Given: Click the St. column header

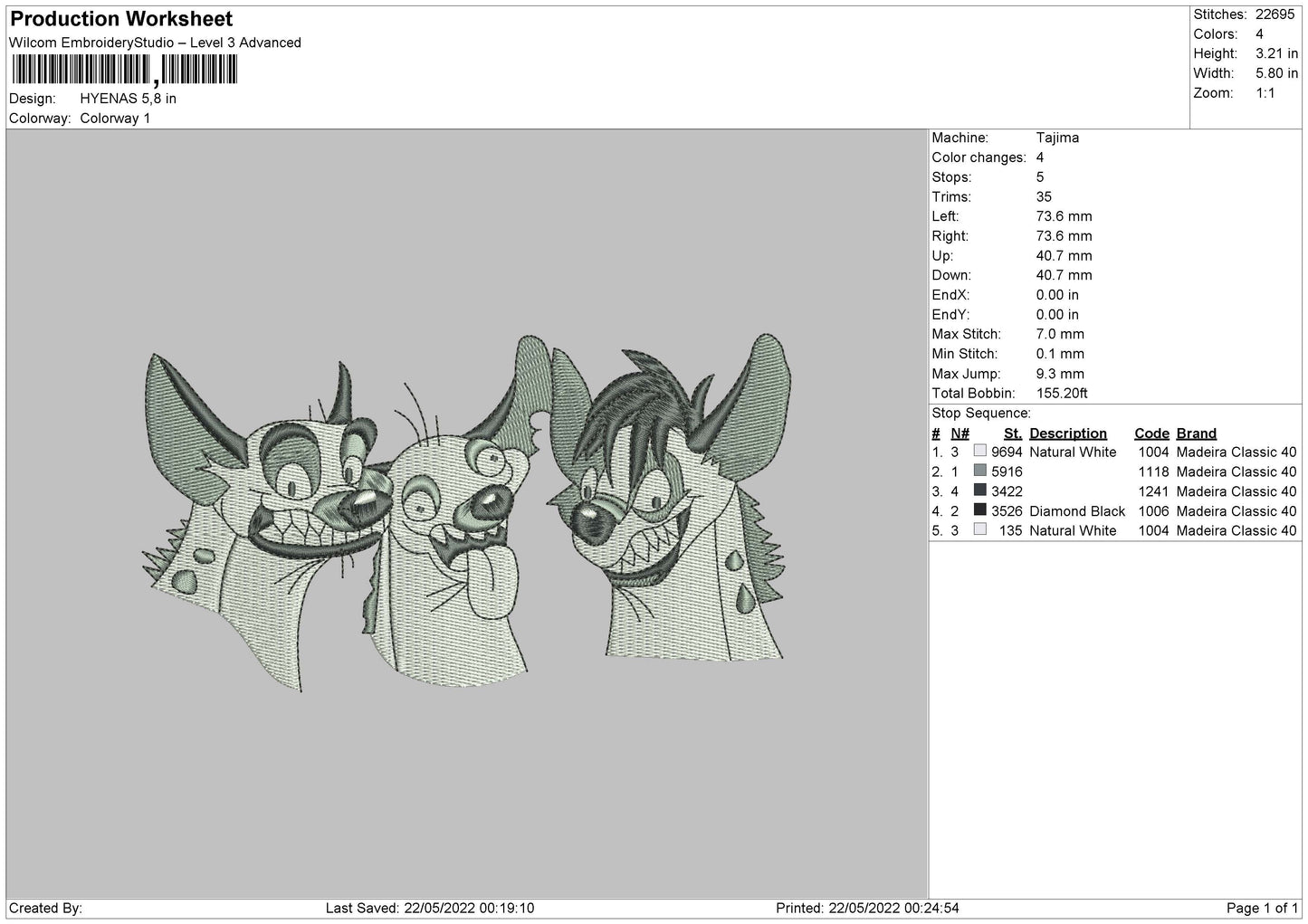Looking at the screenshot, I should coord(1012,433).
